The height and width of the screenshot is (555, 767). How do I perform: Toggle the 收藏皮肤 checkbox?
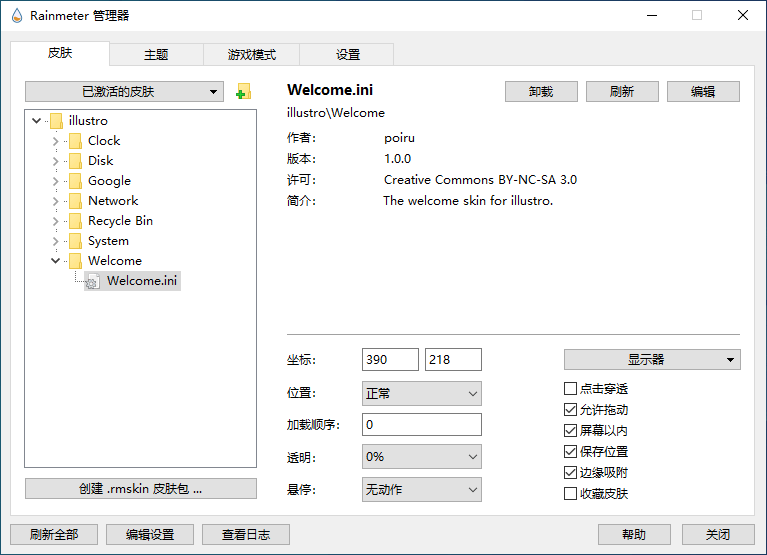570,494
